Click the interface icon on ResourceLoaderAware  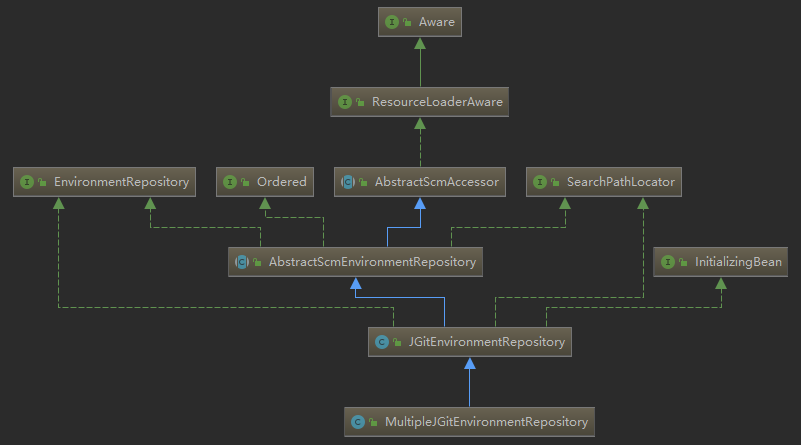[345, 102]
